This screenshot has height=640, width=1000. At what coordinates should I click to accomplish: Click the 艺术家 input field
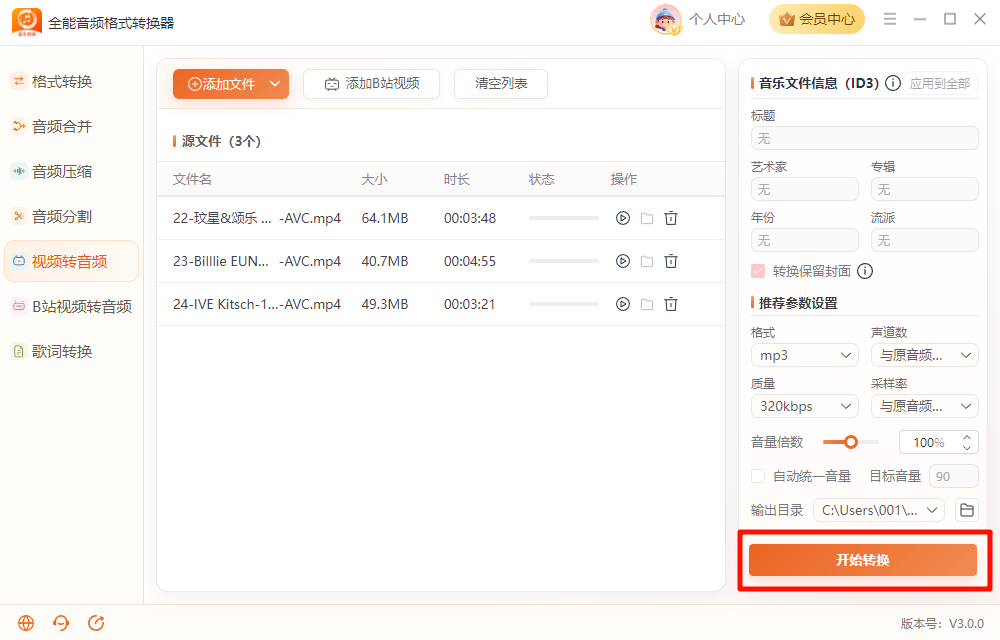point(804,189)
